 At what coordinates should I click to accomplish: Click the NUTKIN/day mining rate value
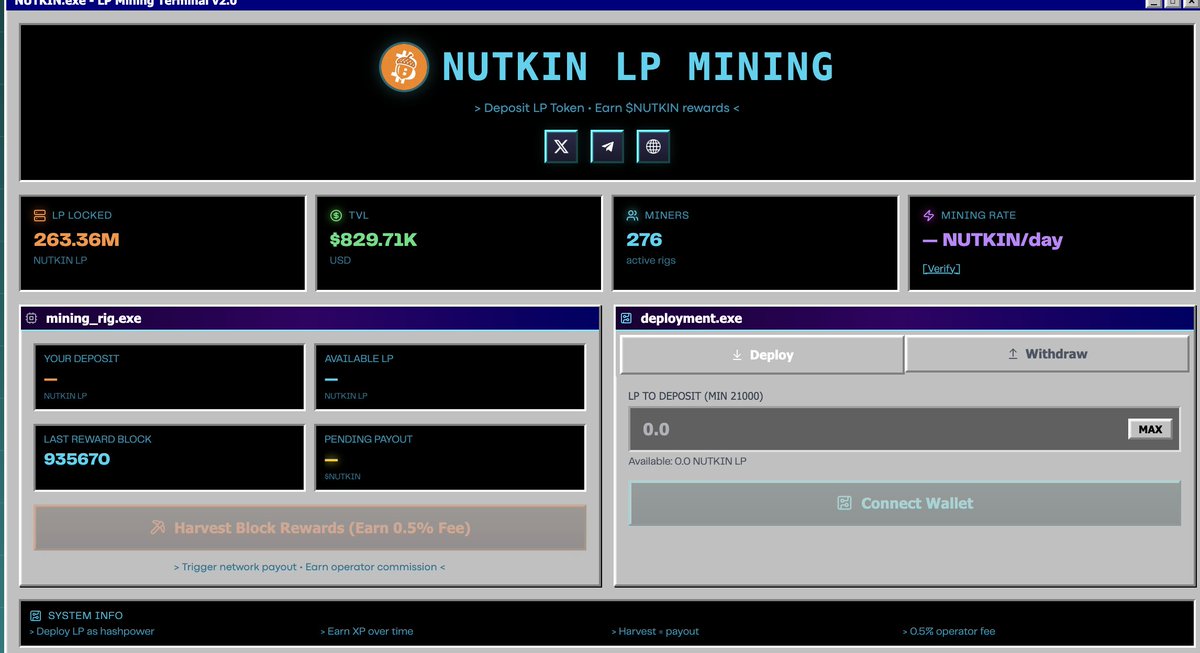click(x=992, y=240)
